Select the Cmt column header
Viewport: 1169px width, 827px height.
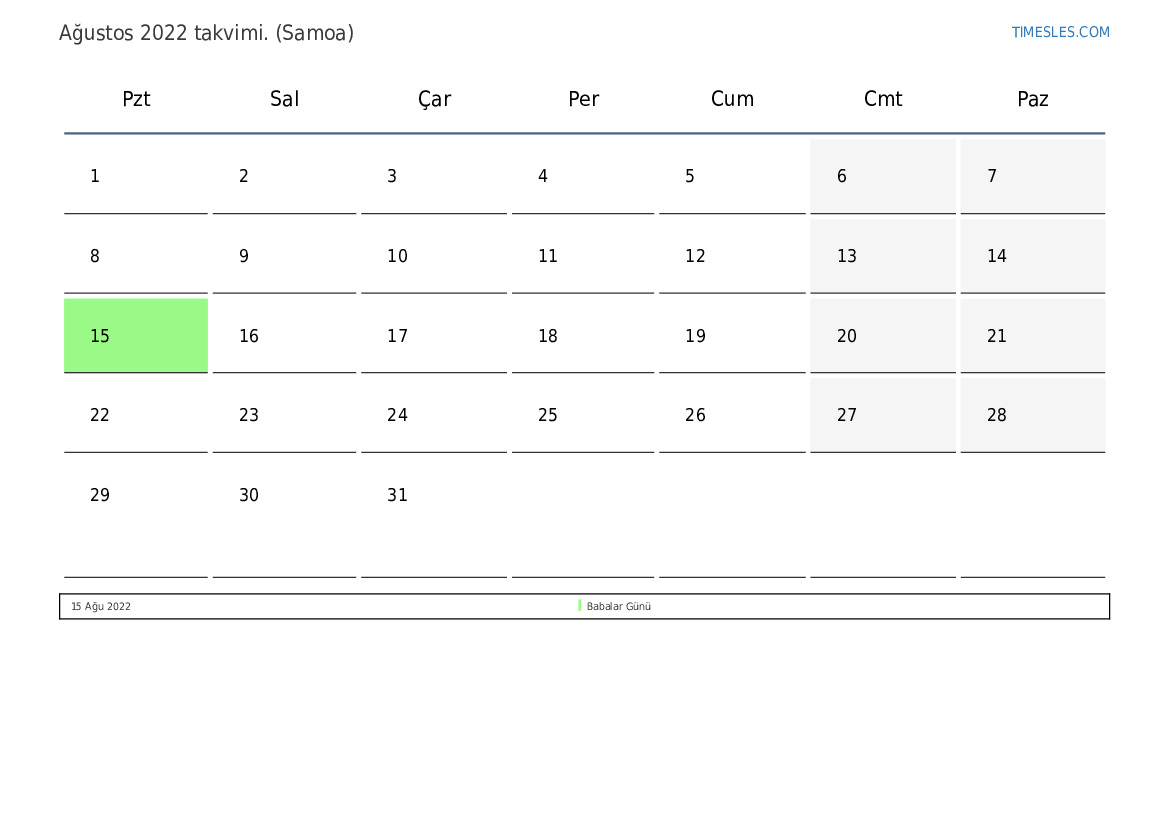click(883, 99)
